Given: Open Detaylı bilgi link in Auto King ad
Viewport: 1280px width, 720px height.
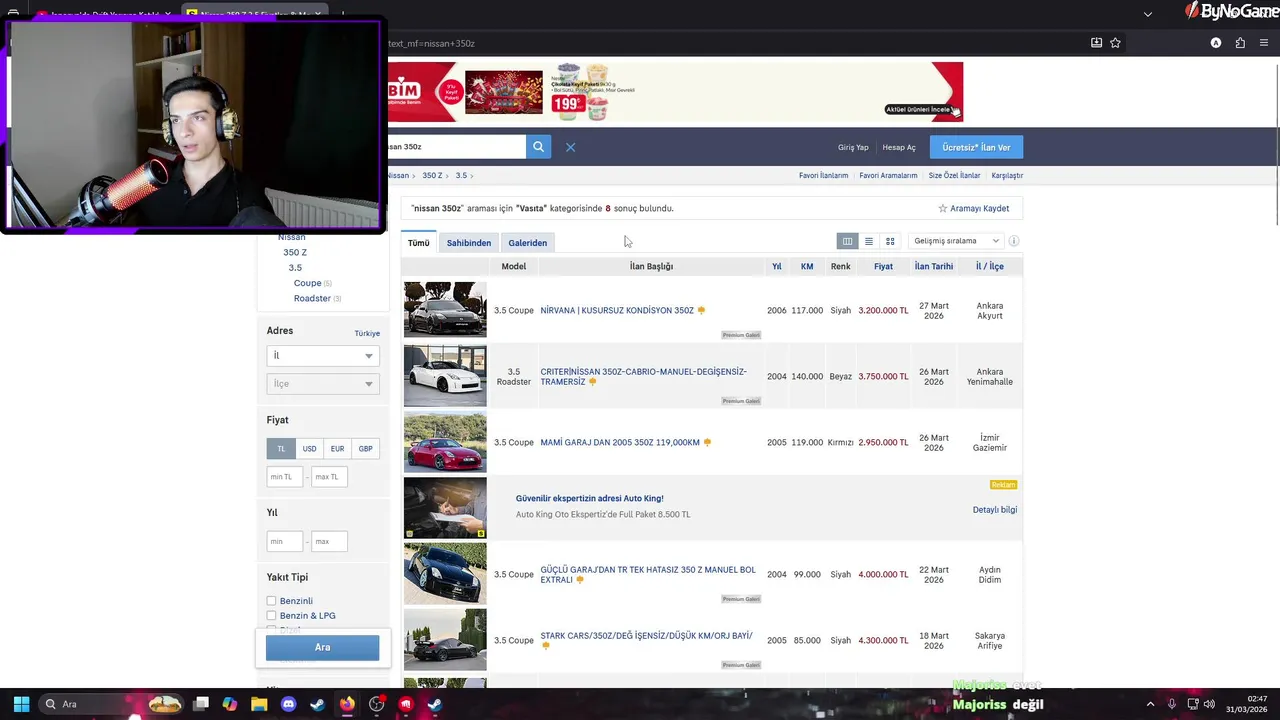Looking at the screenshot, I should (995, 510).
